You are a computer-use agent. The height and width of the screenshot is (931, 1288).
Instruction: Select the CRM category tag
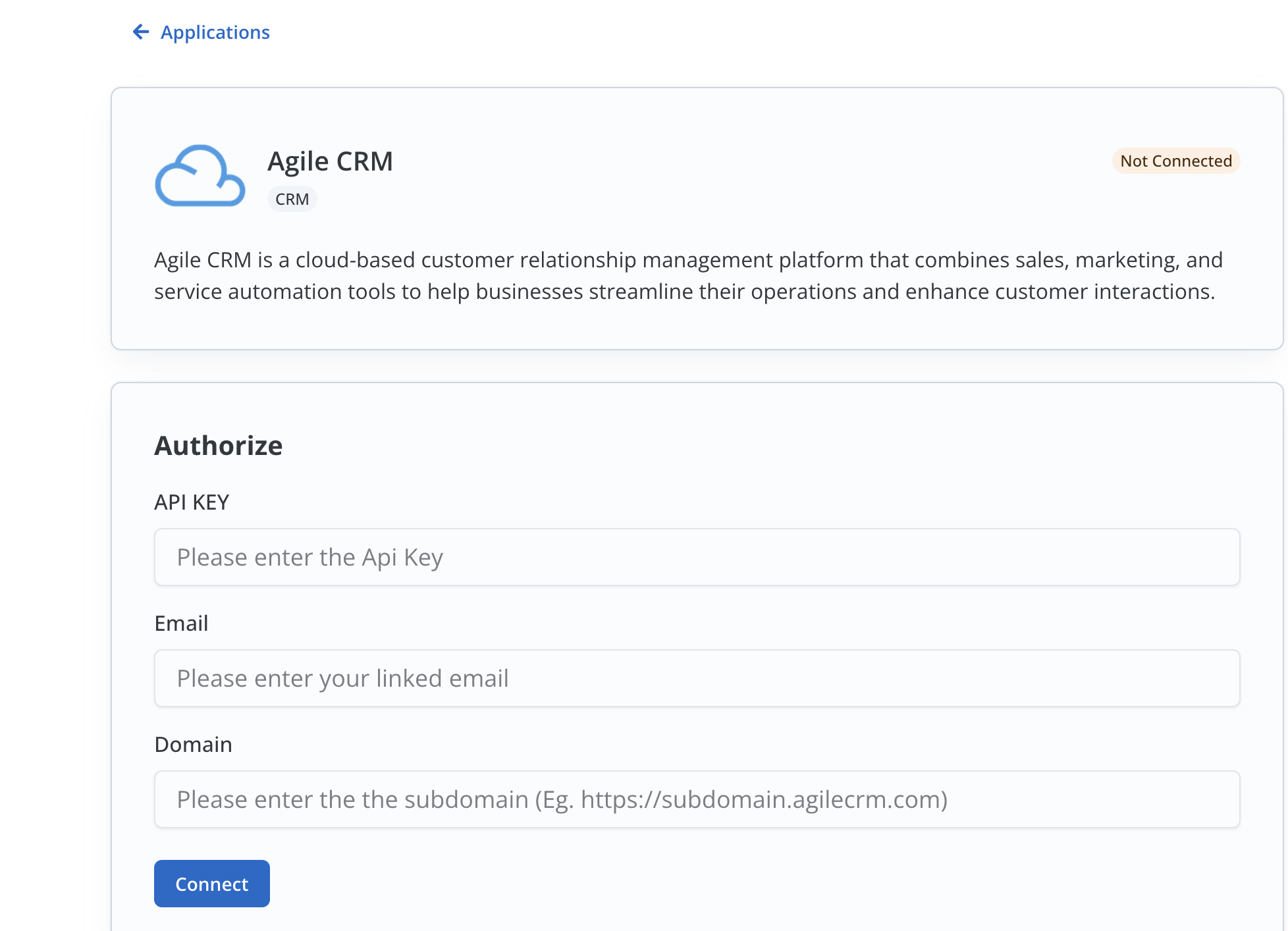[292, 199]
